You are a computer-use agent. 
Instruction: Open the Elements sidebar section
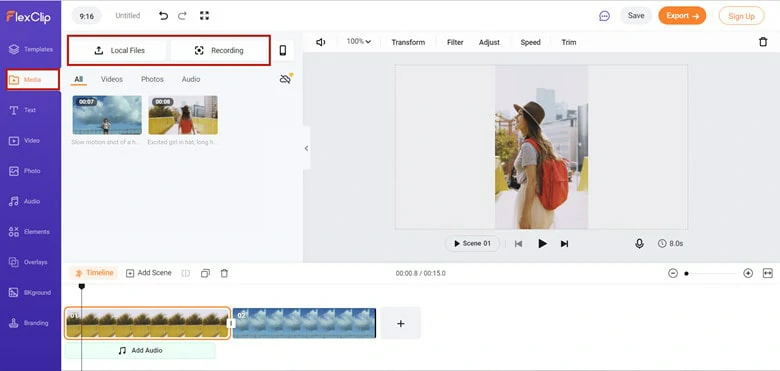[30, 232]
